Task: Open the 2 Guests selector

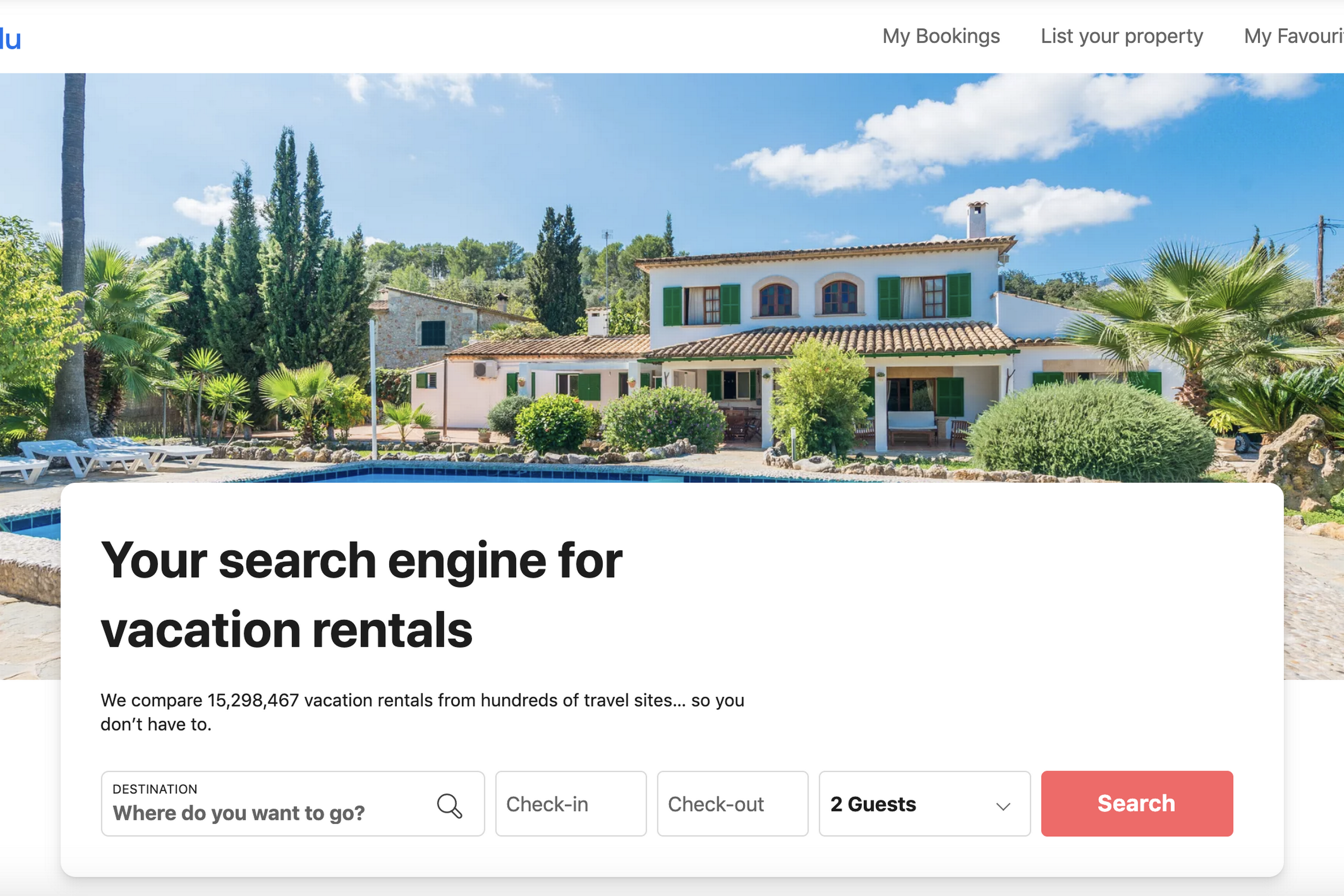Action: click(x=925, y=804)
